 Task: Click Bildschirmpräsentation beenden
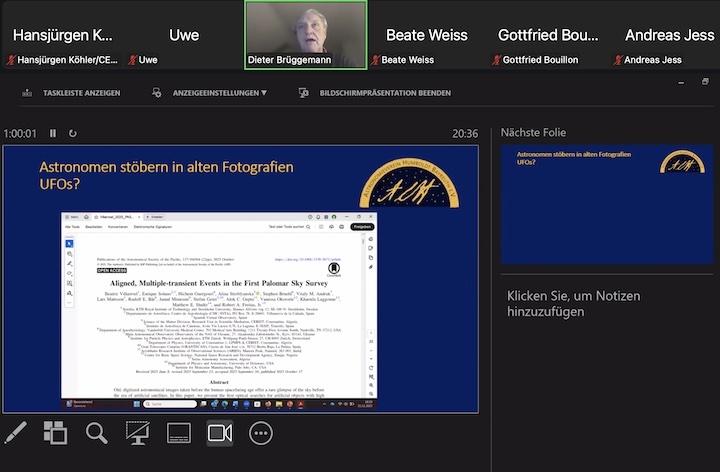375,93
